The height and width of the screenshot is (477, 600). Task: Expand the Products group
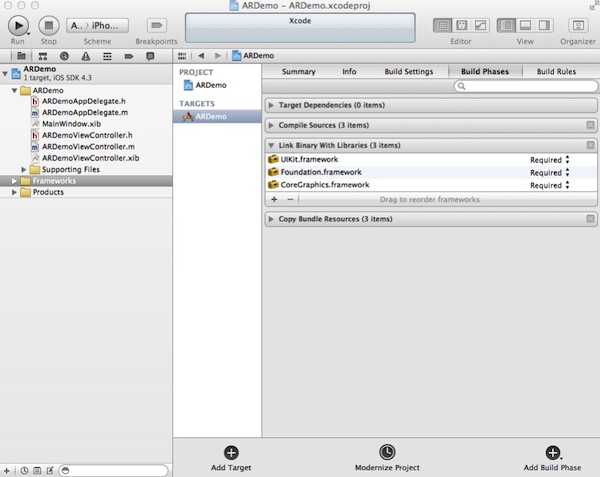[x=14, y=192]
